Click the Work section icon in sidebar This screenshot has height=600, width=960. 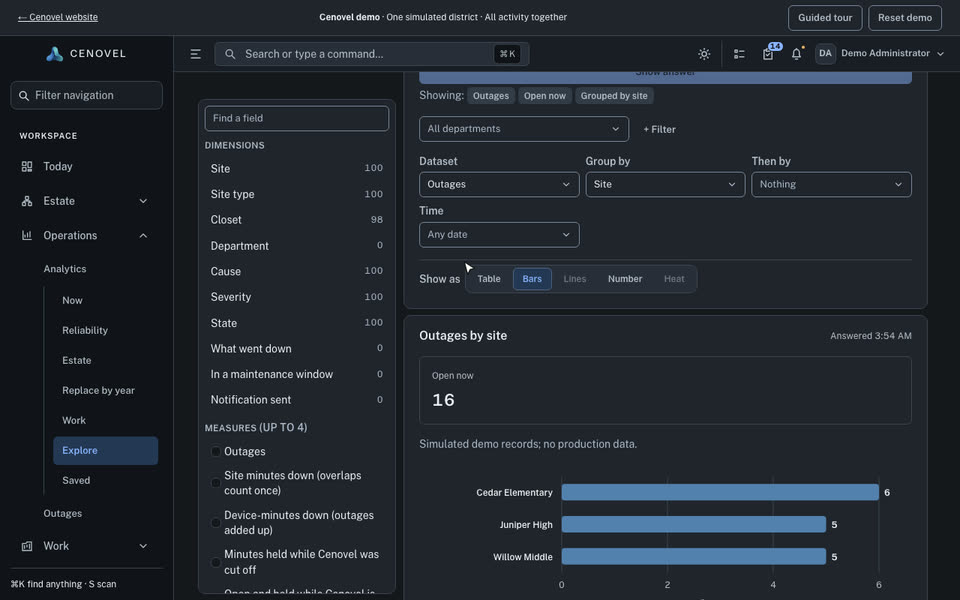click(27, 546)
